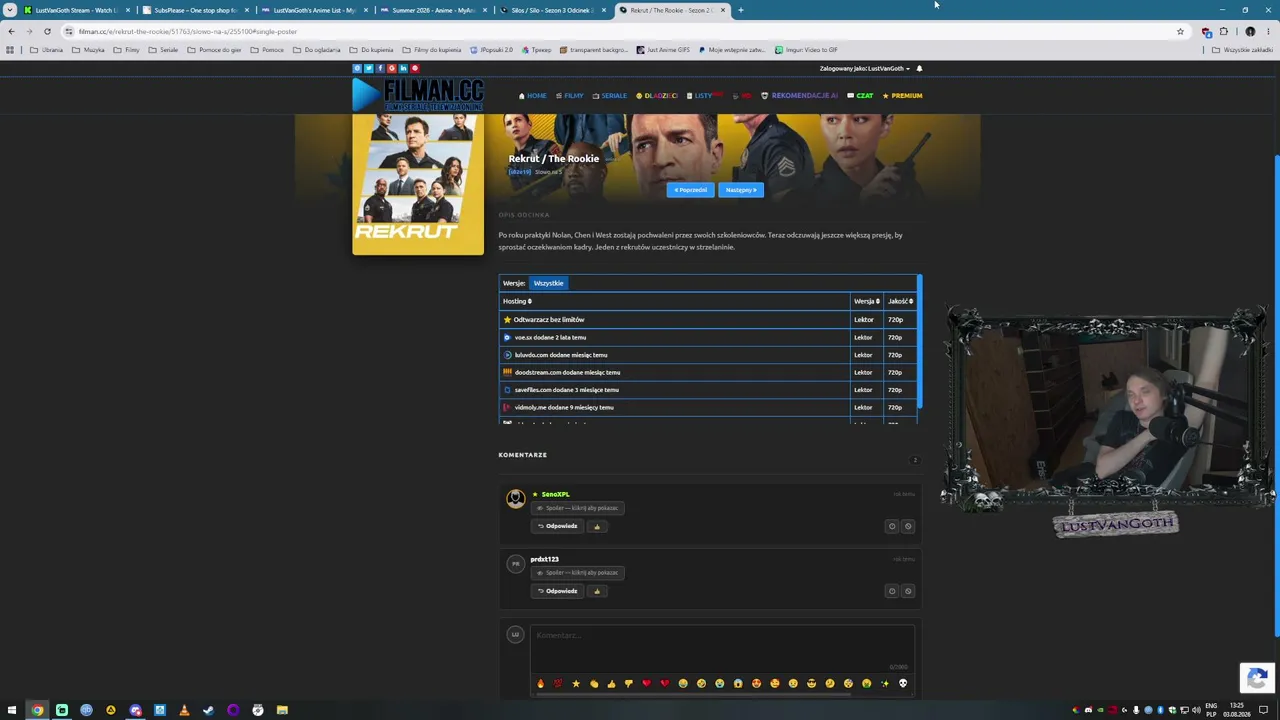This screenshot has width=1280, height=720.
Task: Open the SERIALE menu item
Action: point(610,96)
